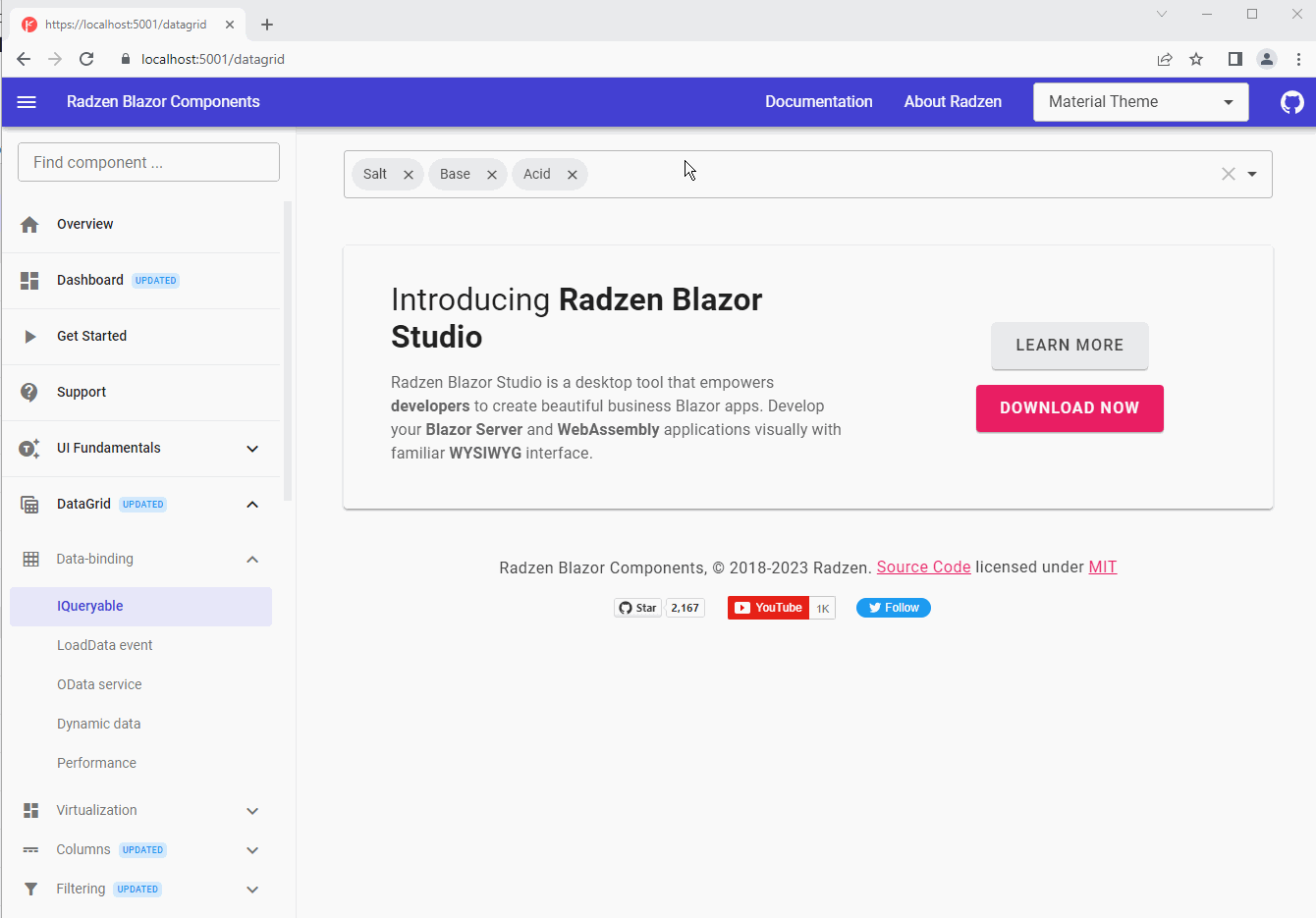Screen dimensions: 1316x918
Task: Open the hamburger navigation menu
Action: [27, 102]
